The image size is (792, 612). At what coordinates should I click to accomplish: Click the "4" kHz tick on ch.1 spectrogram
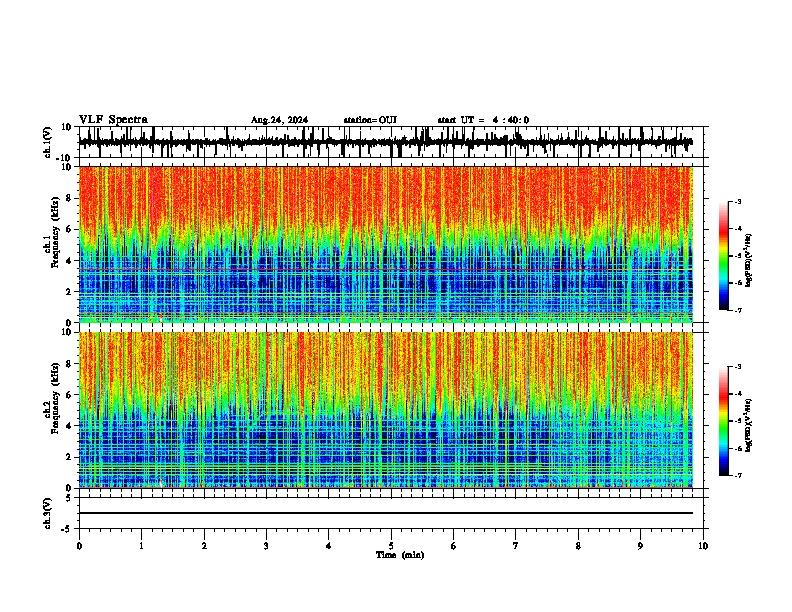[x=70, y=261]
